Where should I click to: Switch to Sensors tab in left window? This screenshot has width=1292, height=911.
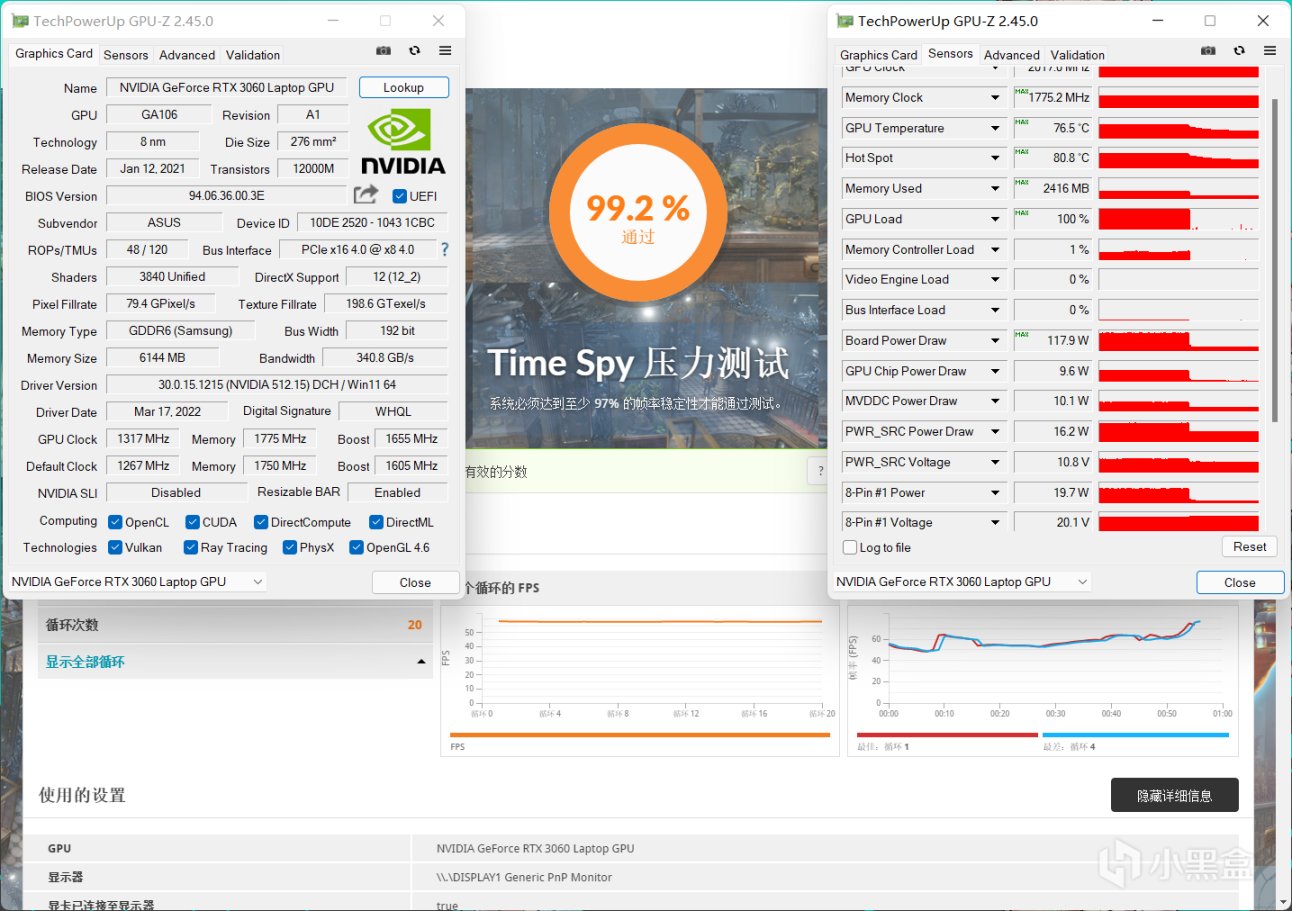click(x=126, y=55)
